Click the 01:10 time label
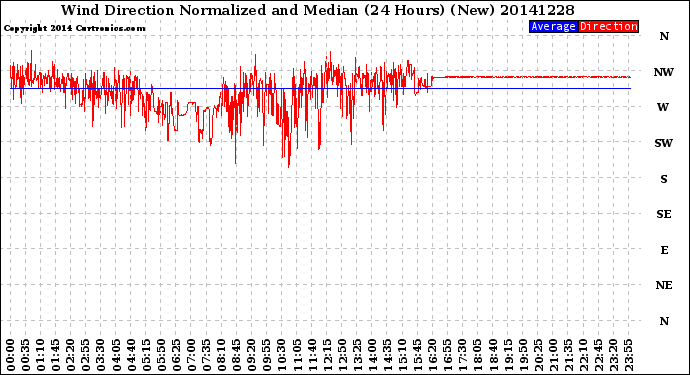 [40, 355]
